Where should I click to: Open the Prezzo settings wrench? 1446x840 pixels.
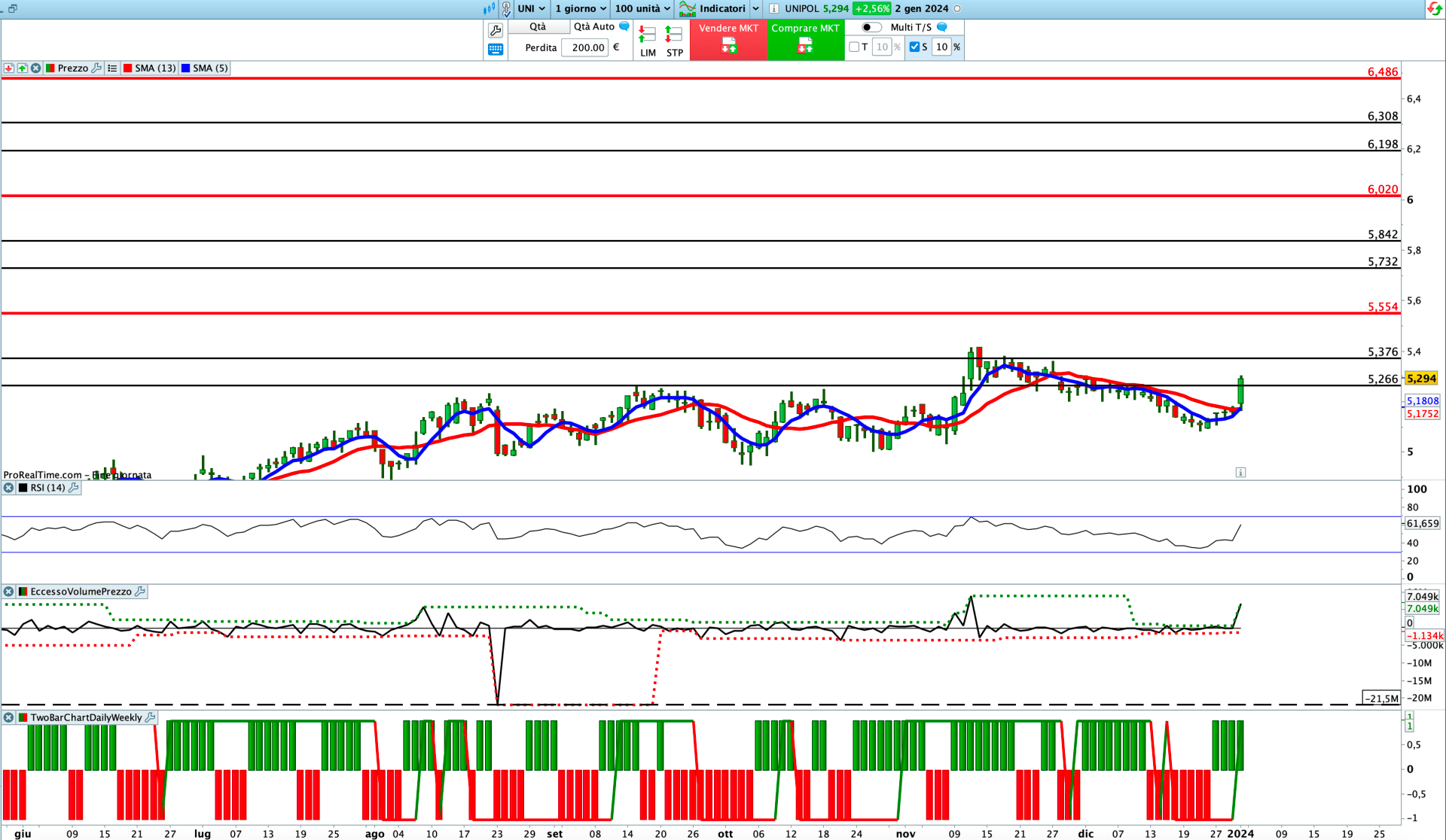coord(96,68)
